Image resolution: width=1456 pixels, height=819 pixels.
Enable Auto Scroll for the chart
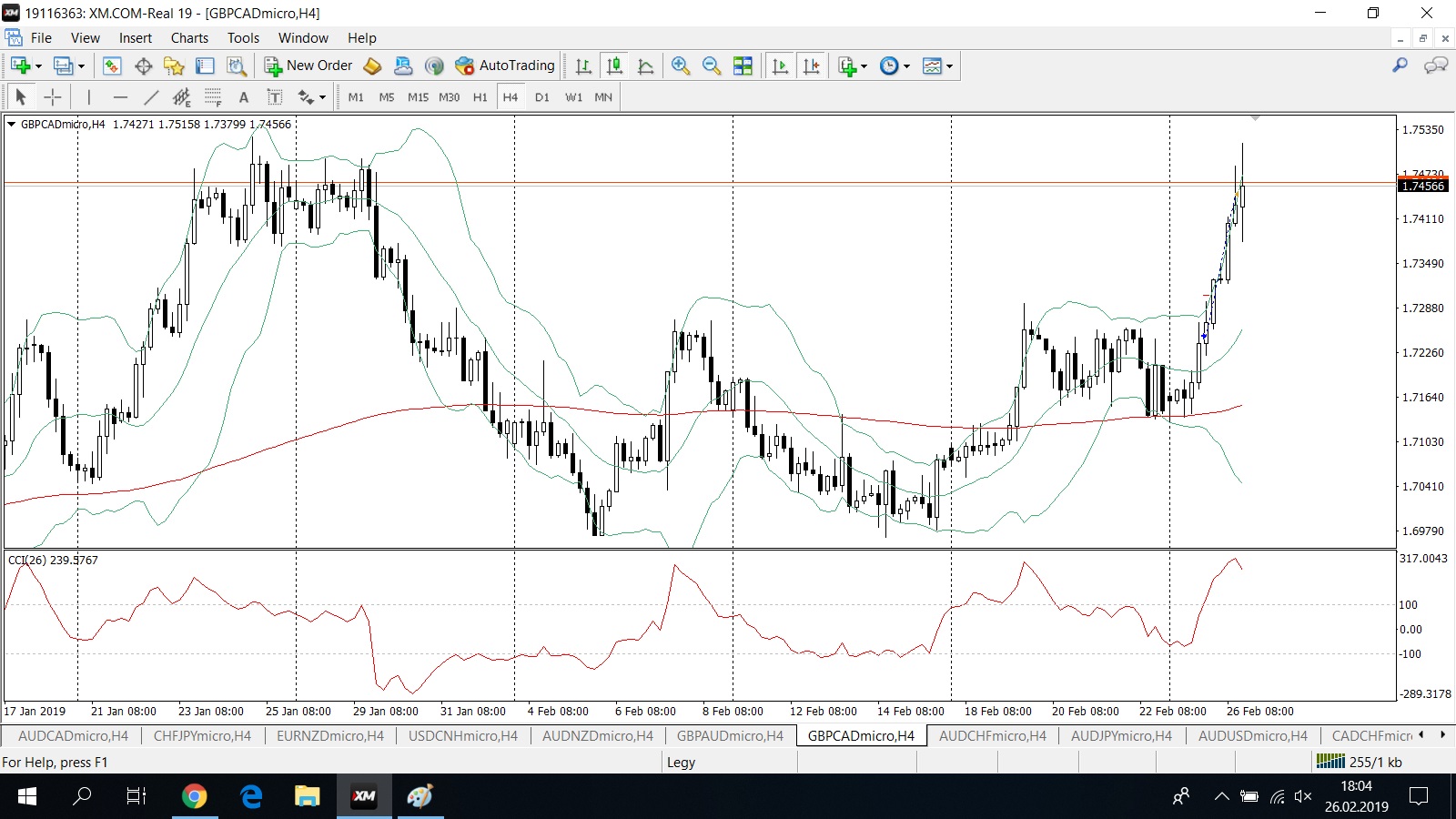pyautogui.click(x=780, y=66)
